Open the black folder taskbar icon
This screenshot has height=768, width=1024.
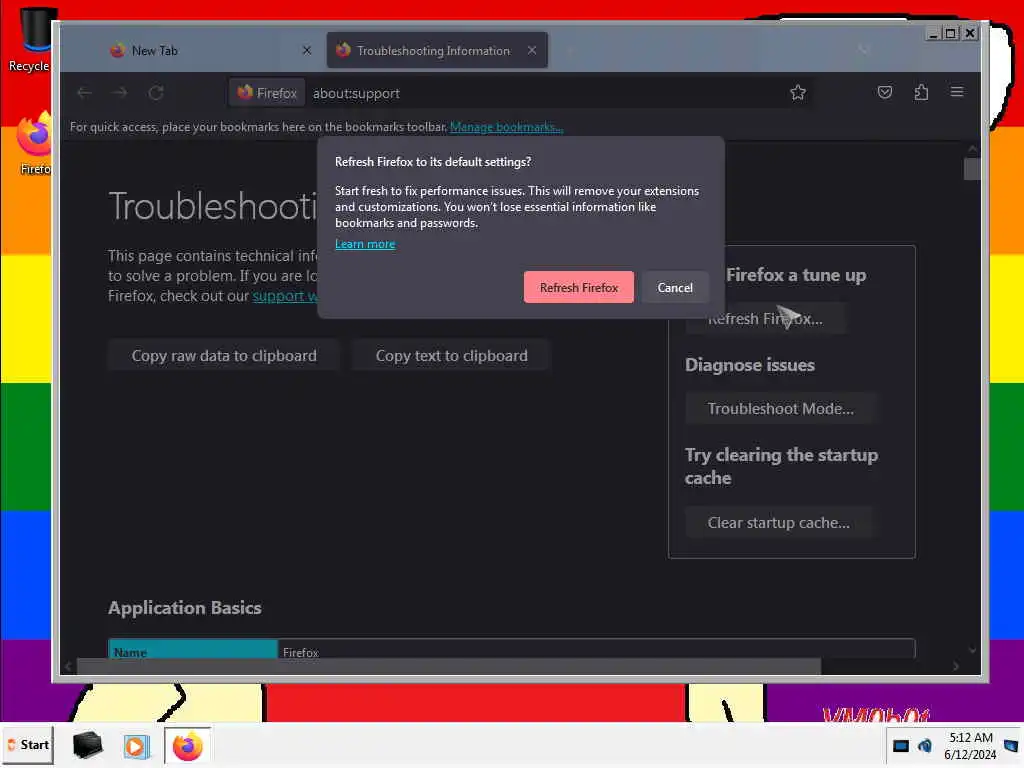87,745
